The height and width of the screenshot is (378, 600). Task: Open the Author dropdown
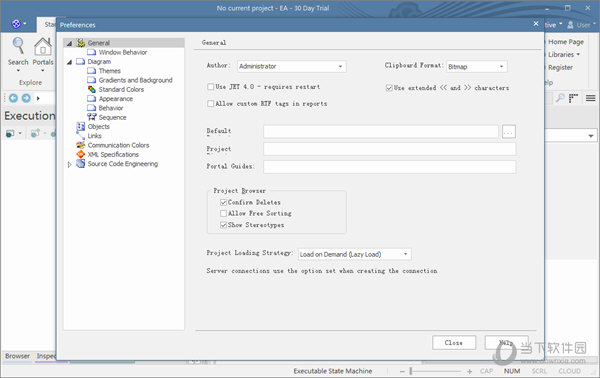[340, 67]
